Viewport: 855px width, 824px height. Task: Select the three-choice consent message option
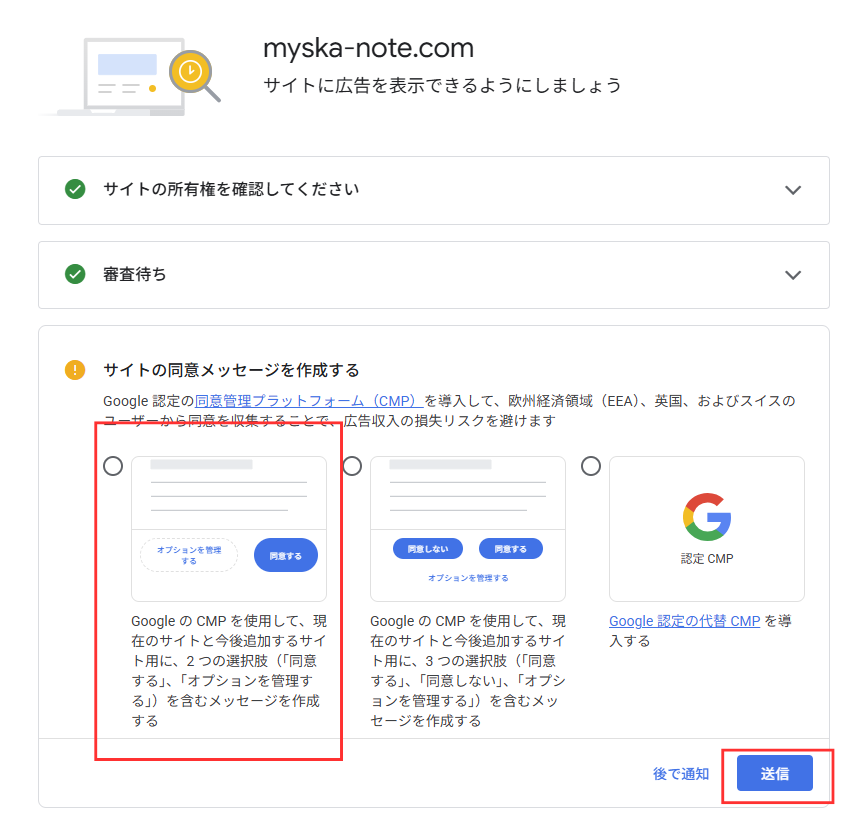pyautogui.click(x=352, y=464)
